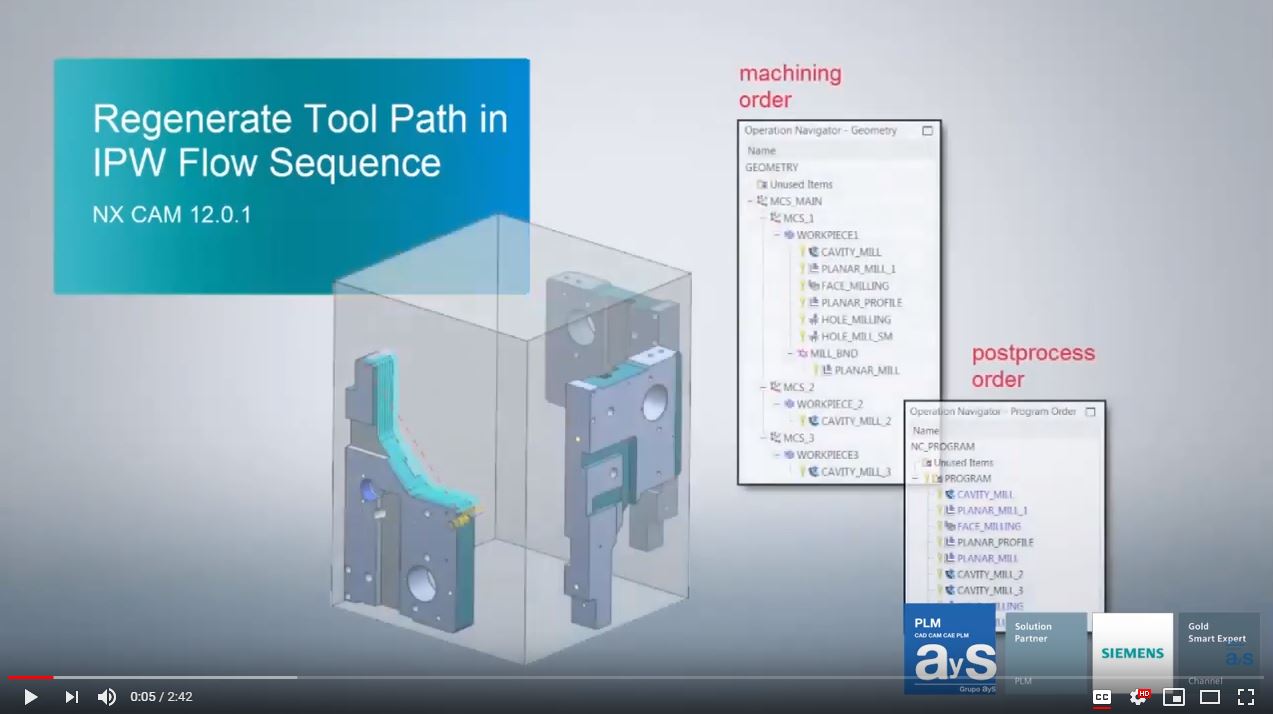Select CAVITY_MILL_3 in Program Order navigator
This screenshot has height=714, width=1273.
990,591
